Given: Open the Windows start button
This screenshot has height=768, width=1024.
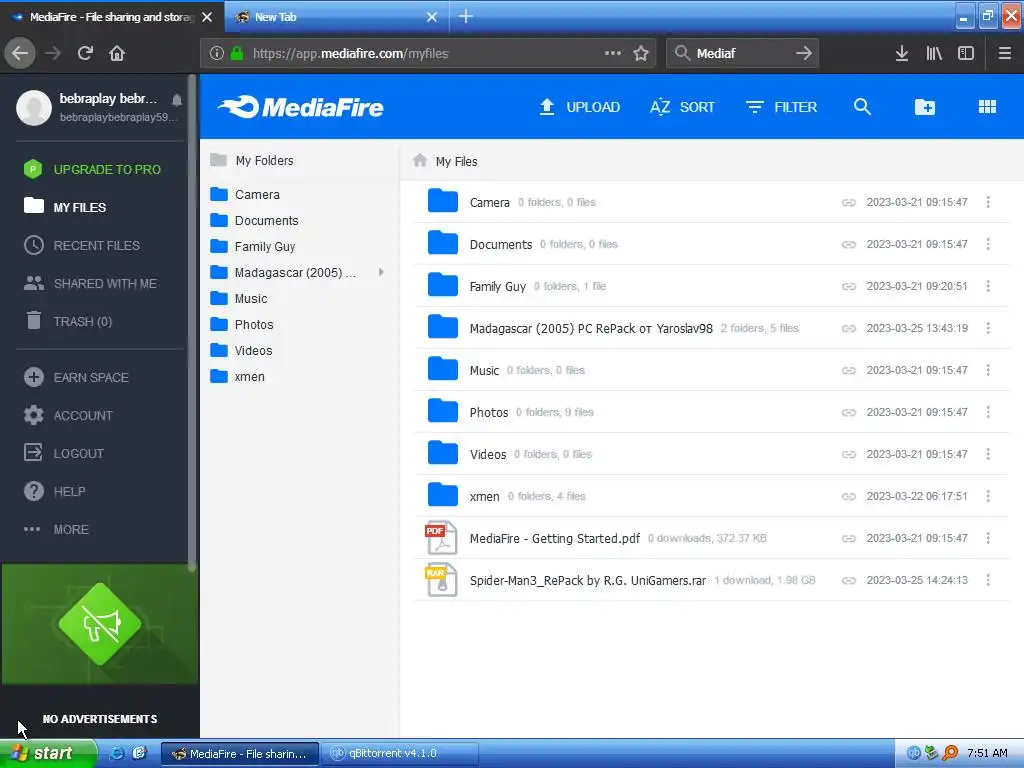Looking at the screenshot, I should pos(48,753).
